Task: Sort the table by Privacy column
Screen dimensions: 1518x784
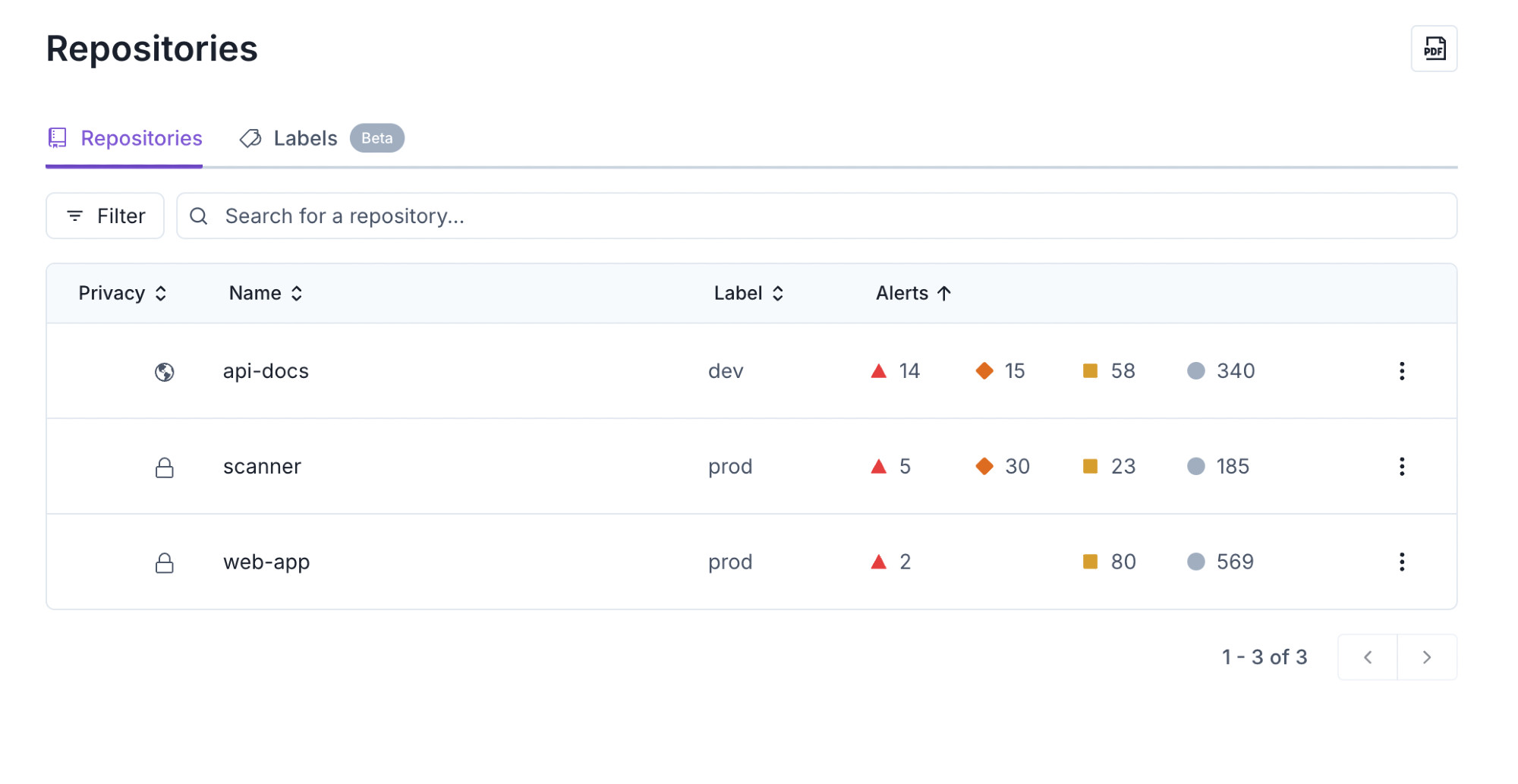Action: click(123, 294)
